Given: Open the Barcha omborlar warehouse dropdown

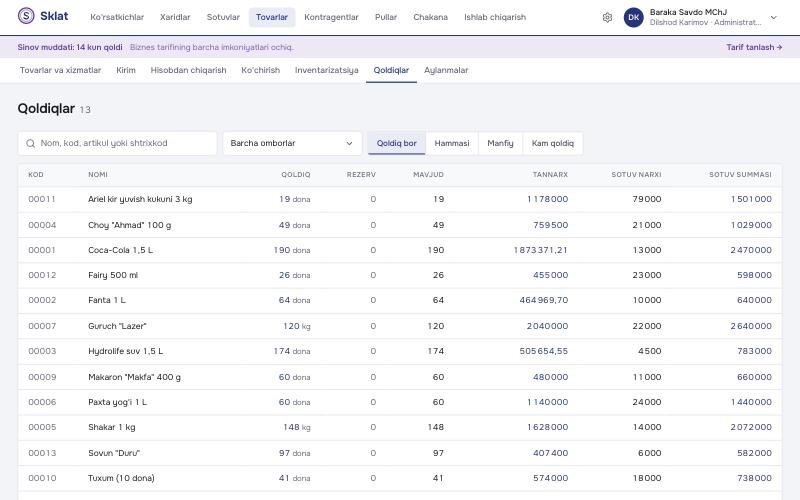Looking at the screenshot, I should (x=292, y=143).
